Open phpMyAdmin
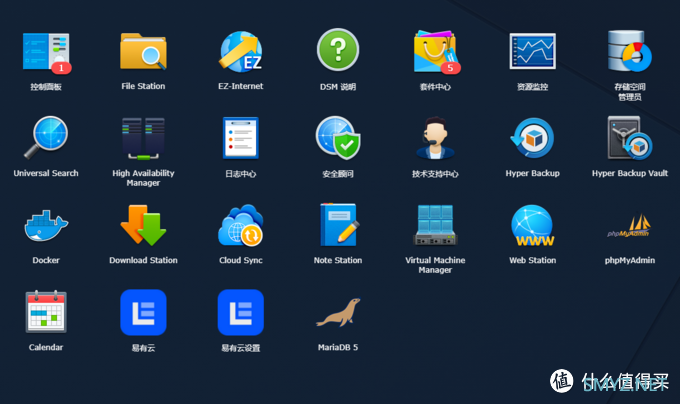Viewport: 680px width, 404px height. point(629,225)
